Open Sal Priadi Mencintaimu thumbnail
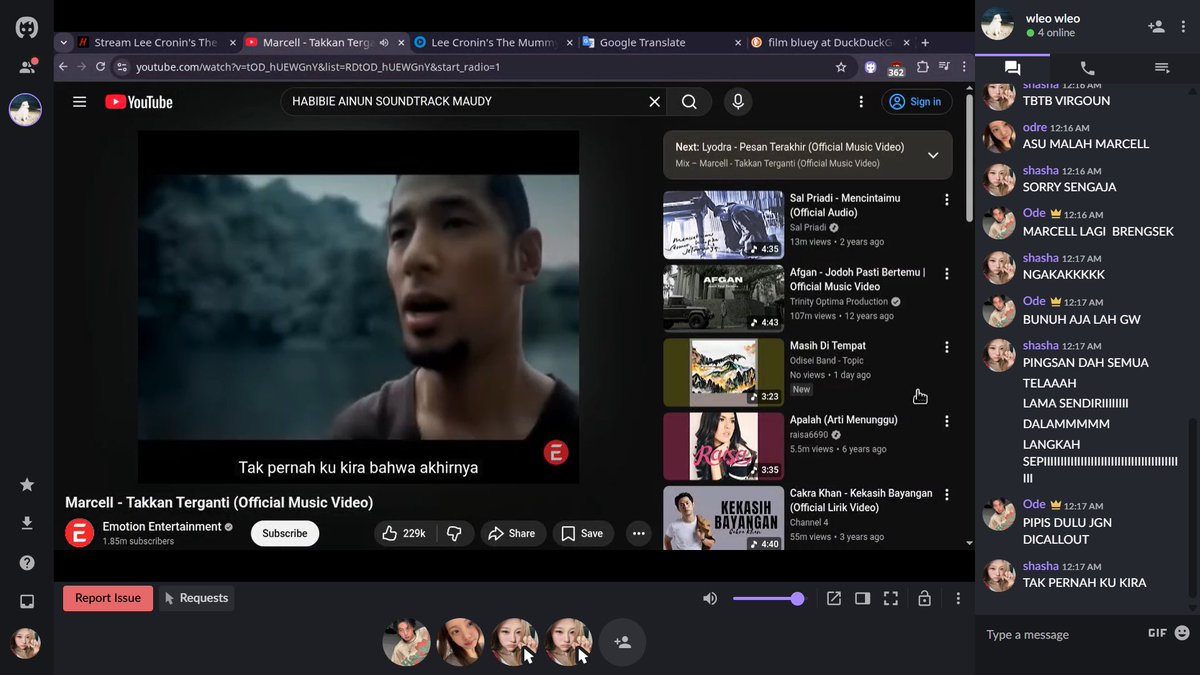This screenshot has width=1200, height=675. point(723,225)
